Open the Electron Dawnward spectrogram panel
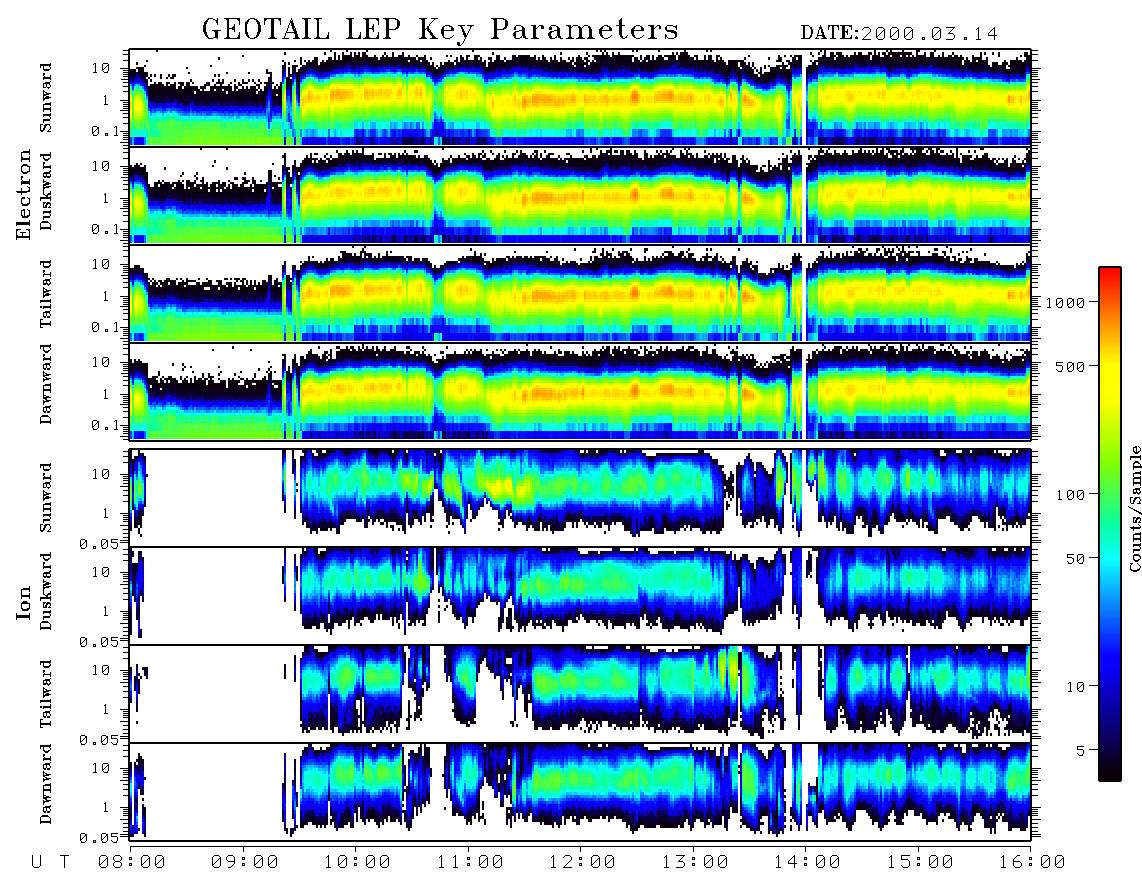 point(580,392)
